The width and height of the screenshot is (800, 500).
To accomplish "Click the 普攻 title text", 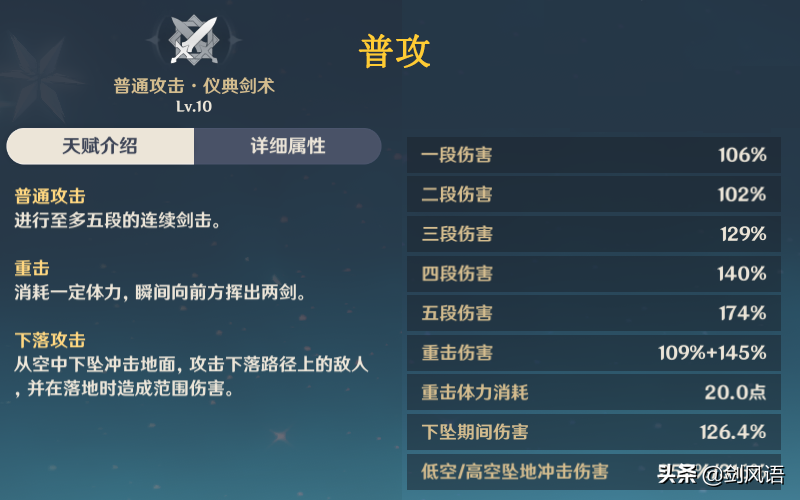I will coord(395,52).
